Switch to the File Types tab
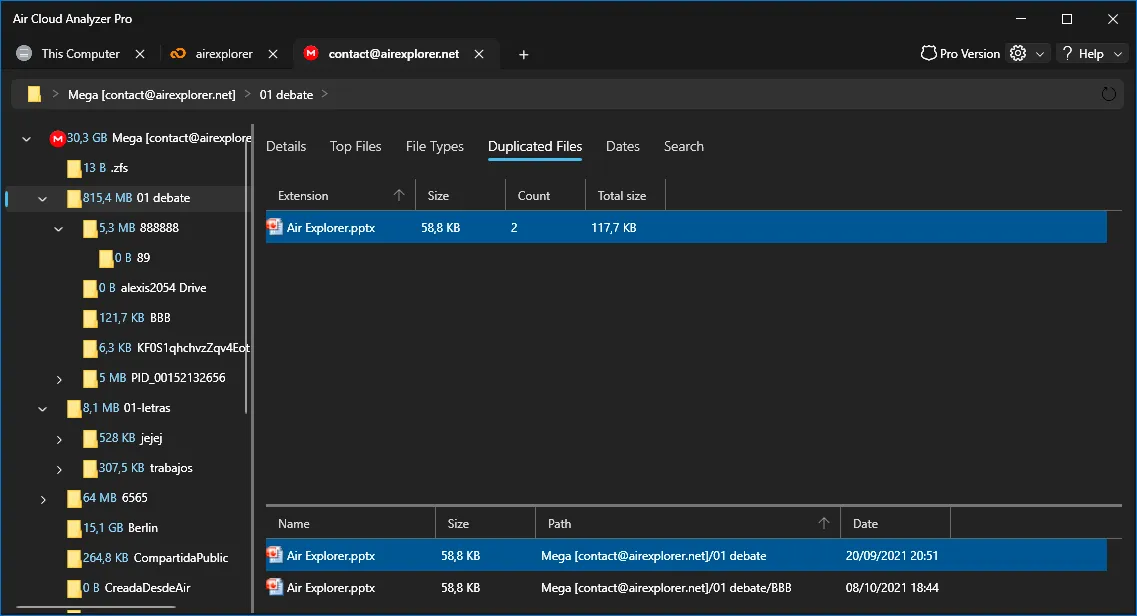1137x616 pixels. pyautogui.click(x=434, y=146)
